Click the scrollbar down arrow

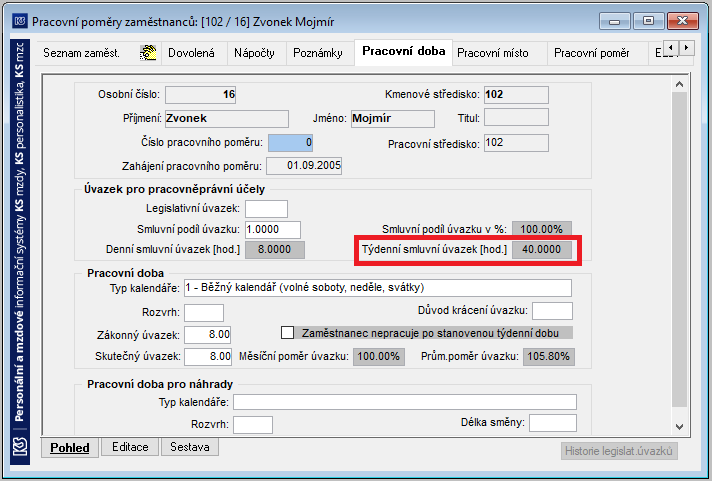tap(679, 426)
